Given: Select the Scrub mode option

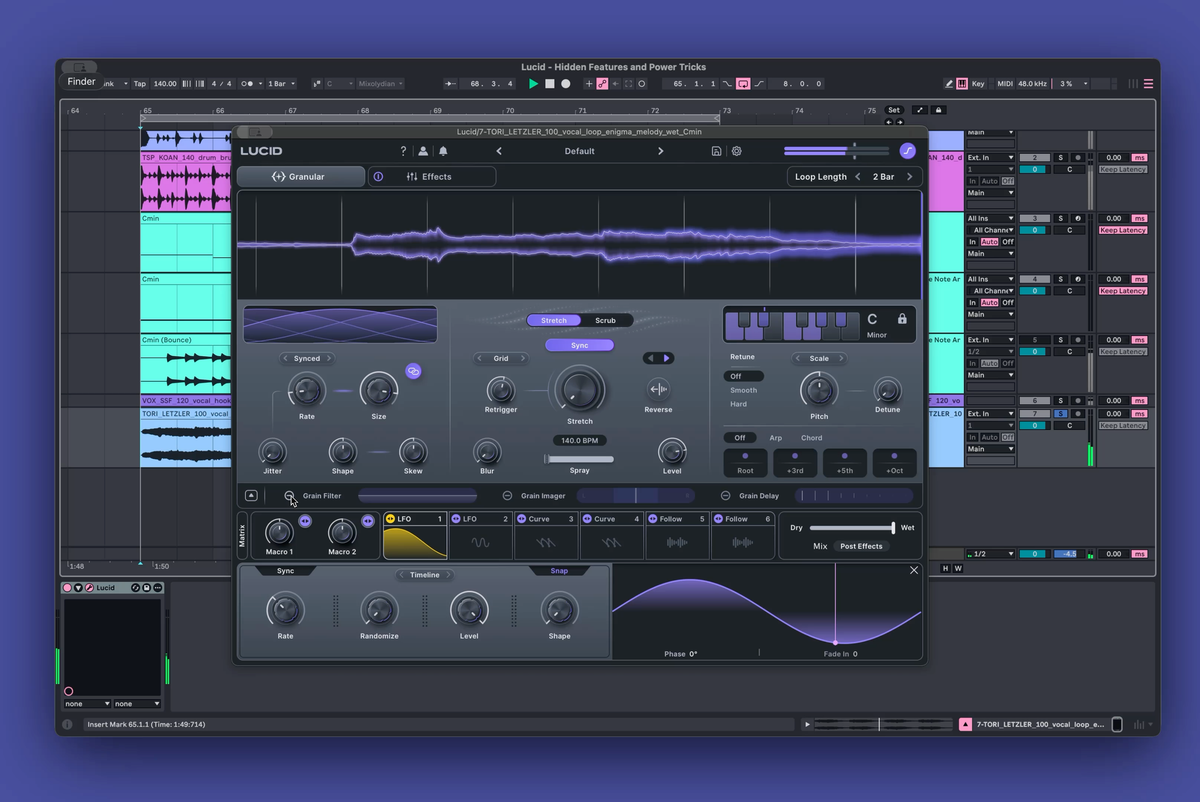Looking at the screenshot, I should point(606,320).
